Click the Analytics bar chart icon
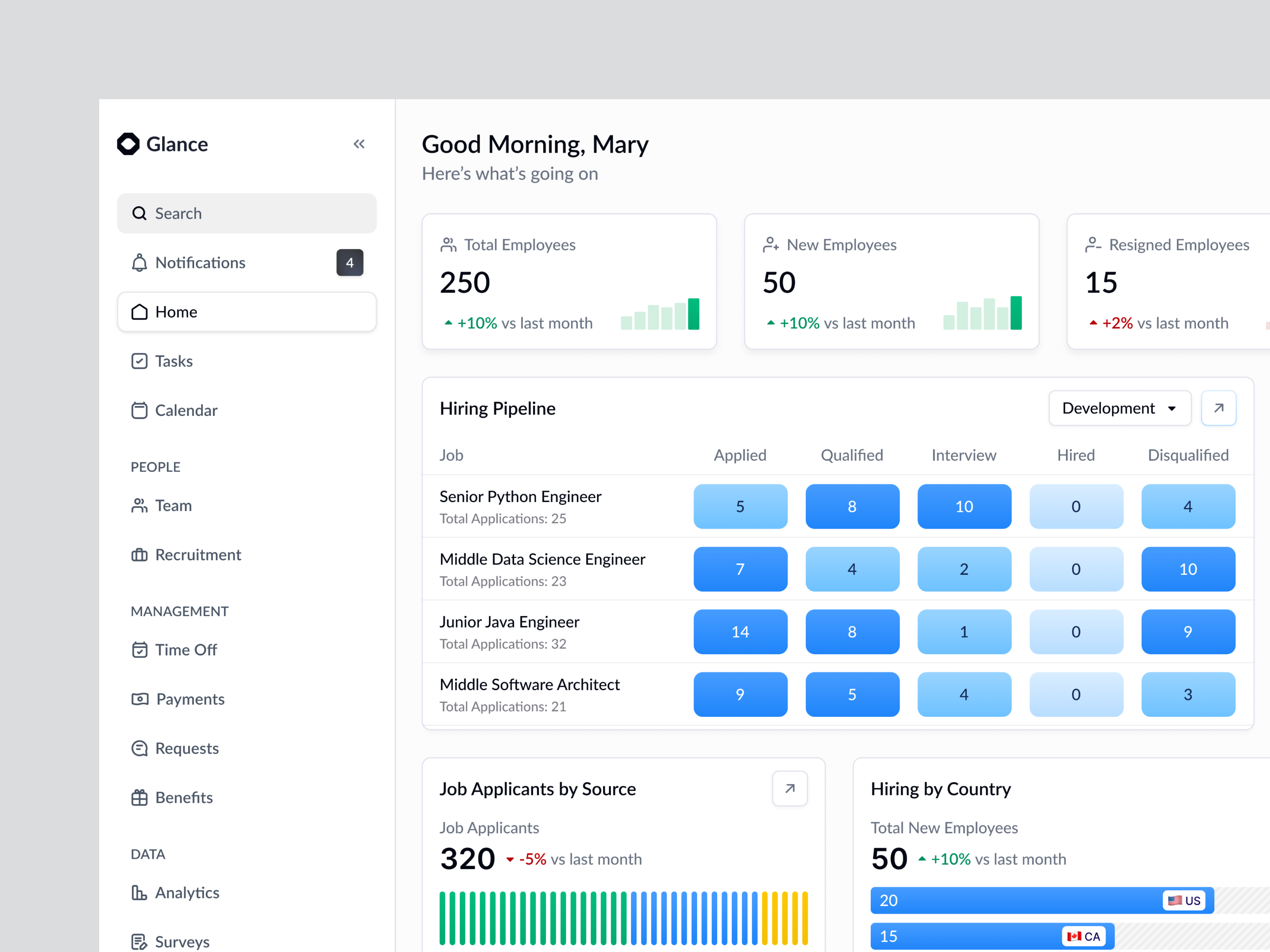This screenshot has width=1270, height=952. pos(140,892)
